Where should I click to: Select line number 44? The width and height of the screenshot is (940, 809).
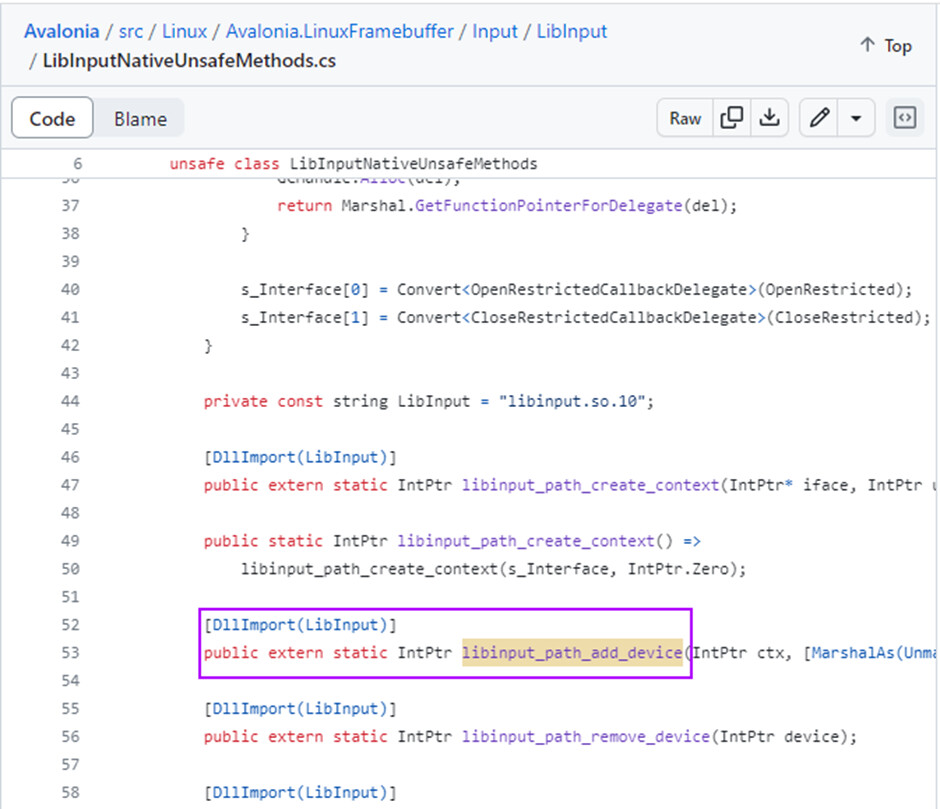coord(70,401)
